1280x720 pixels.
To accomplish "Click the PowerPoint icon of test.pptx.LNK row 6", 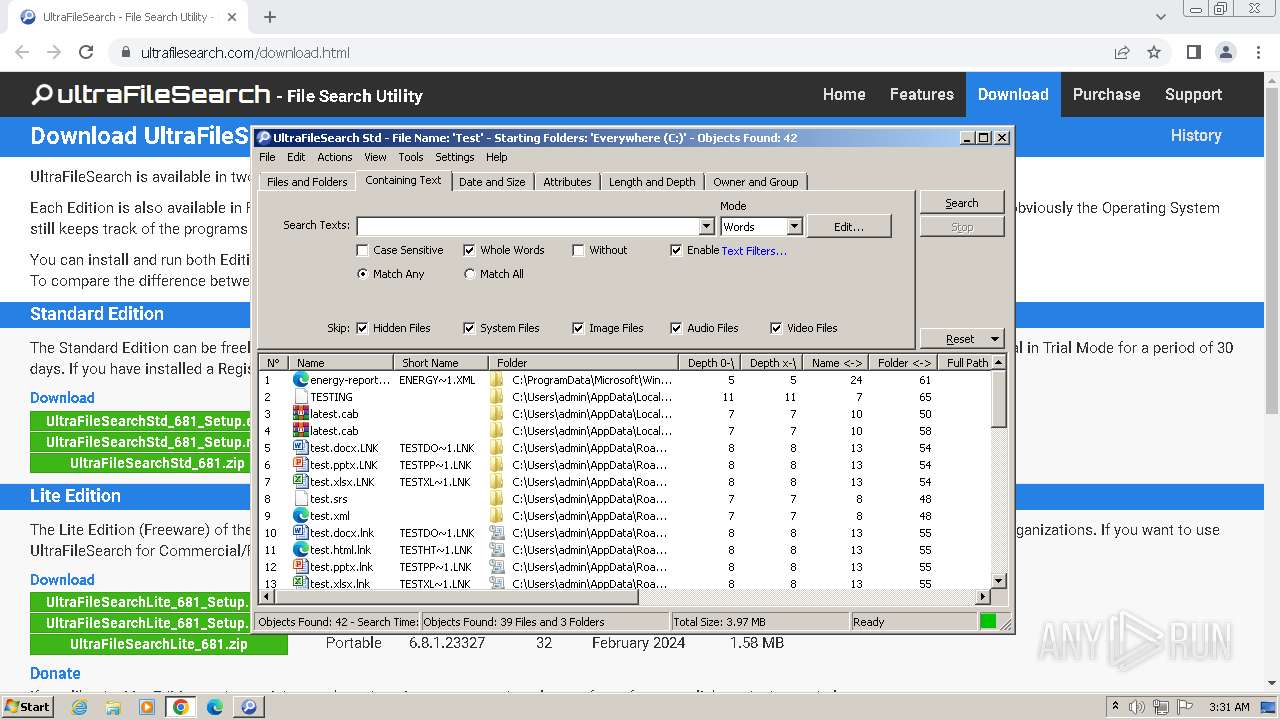I will (x=300, y=465).
